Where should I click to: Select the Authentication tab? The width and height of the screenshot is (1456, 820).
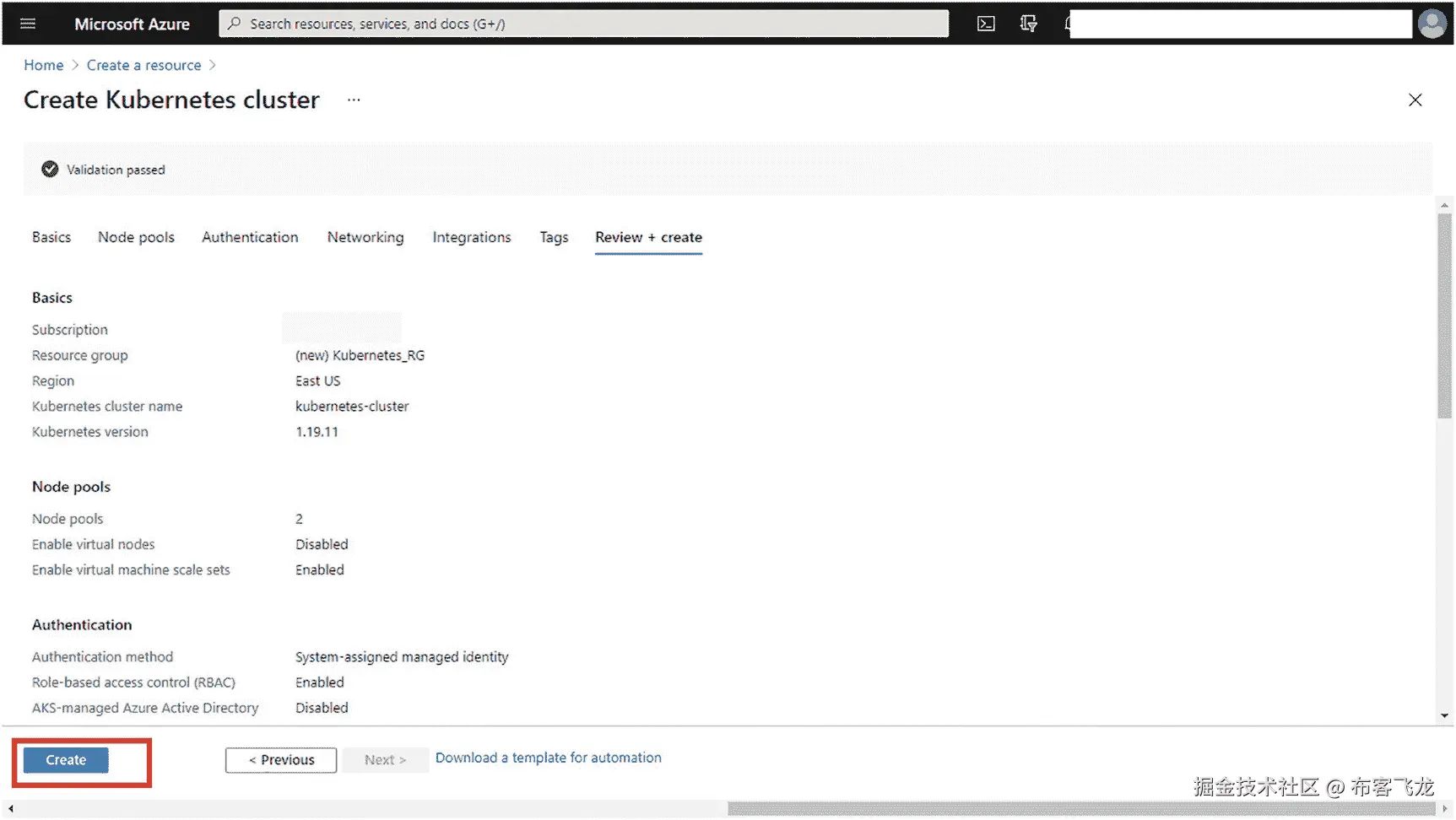click(x=250, y=237)
